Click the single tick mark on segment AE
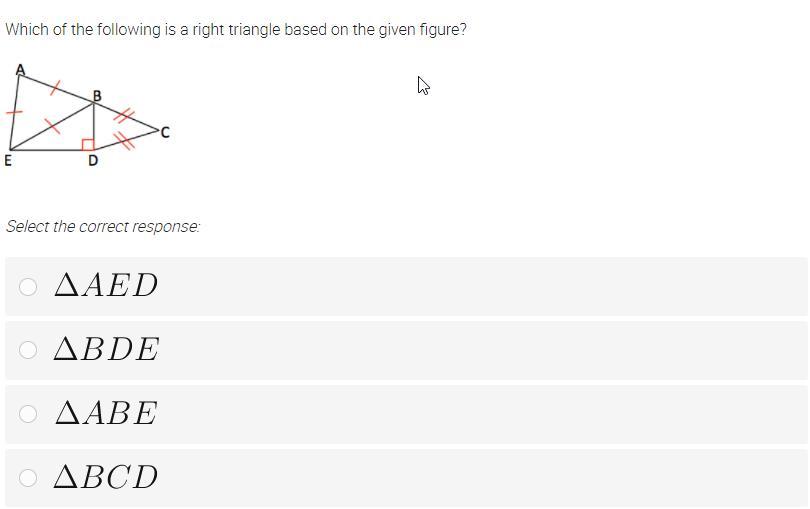Screen dimensions: 810x509 14,112
